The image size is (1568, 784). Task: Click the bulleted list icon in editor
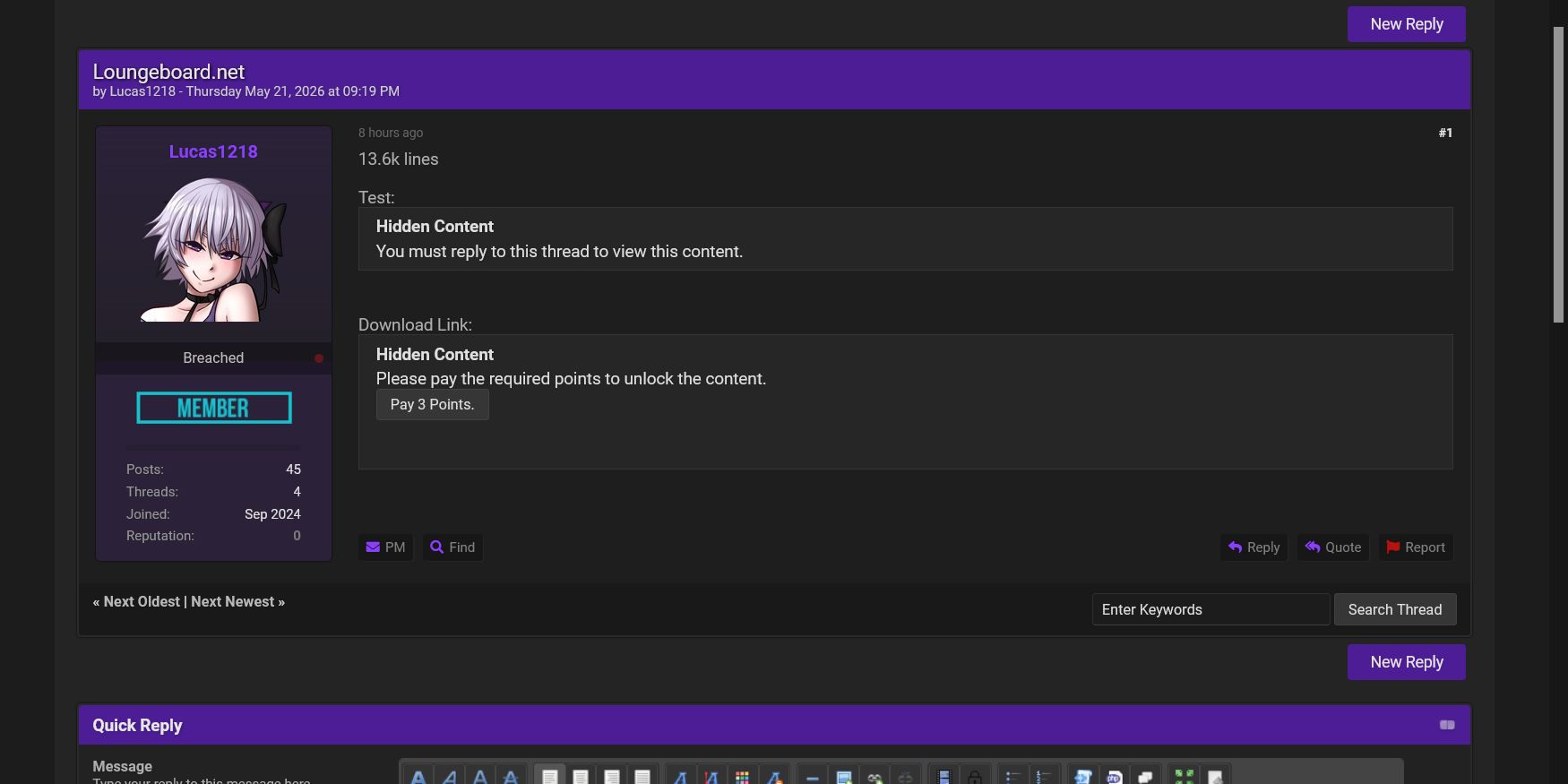(1013, 777)
